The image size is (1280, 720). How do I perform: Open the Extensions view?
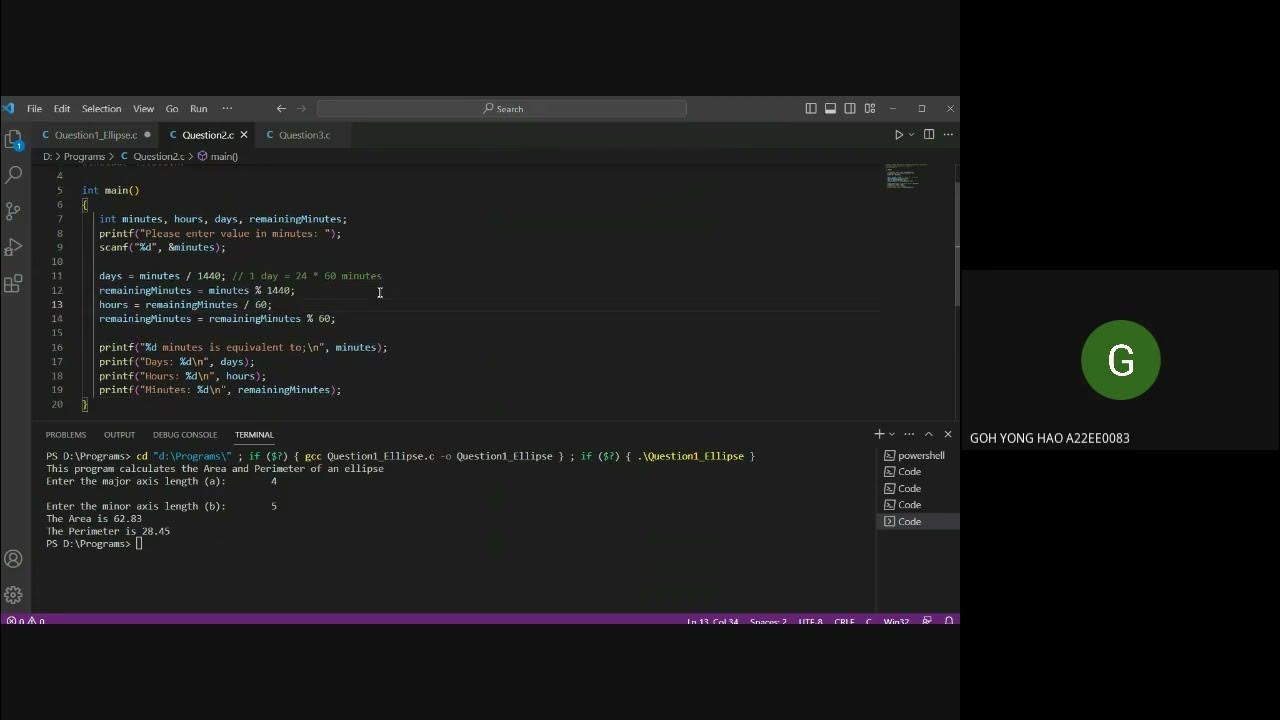point(13,284)
